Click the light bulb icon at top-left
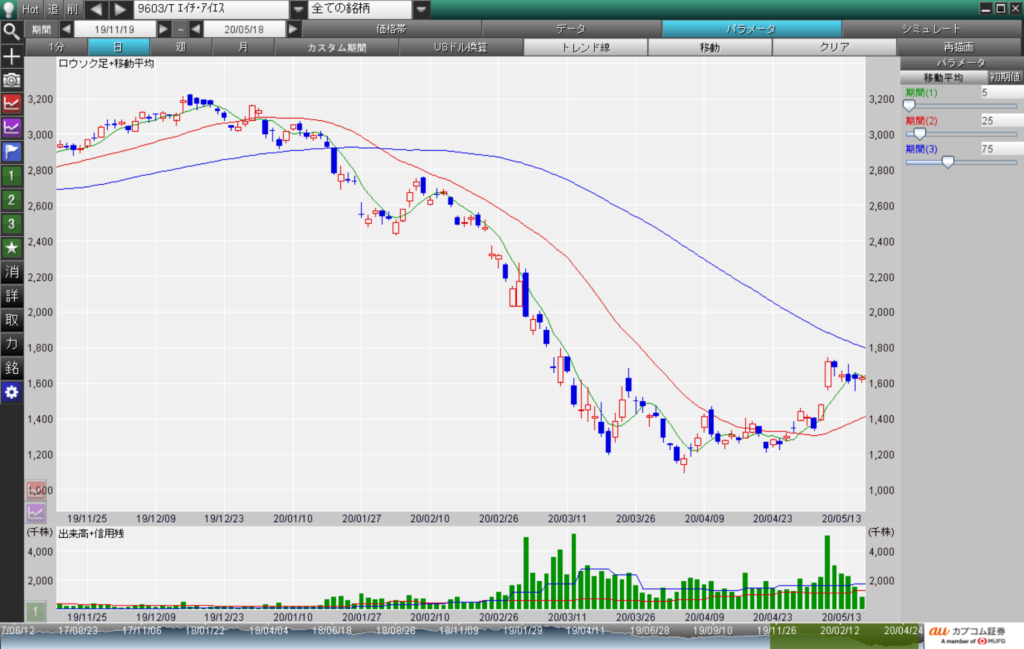 tap(9, 9)
